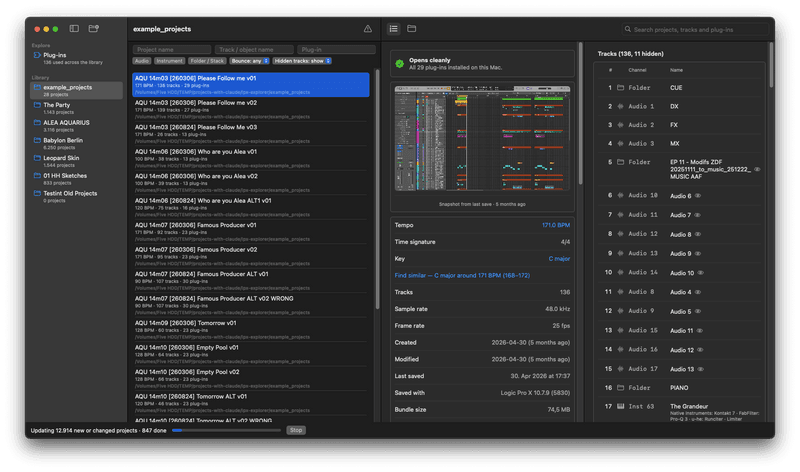Click the Babylon Berlin library folder icon
800x472 pixels.
point(37,140)
